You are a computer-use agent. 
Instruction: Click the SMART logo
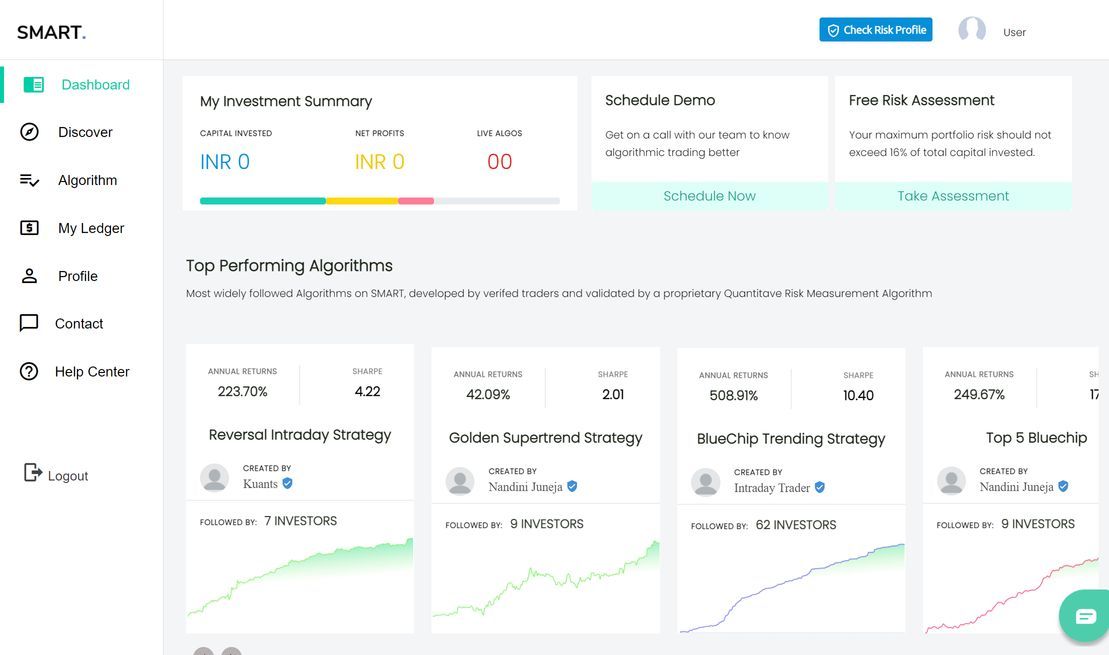[x=51, y=33]
